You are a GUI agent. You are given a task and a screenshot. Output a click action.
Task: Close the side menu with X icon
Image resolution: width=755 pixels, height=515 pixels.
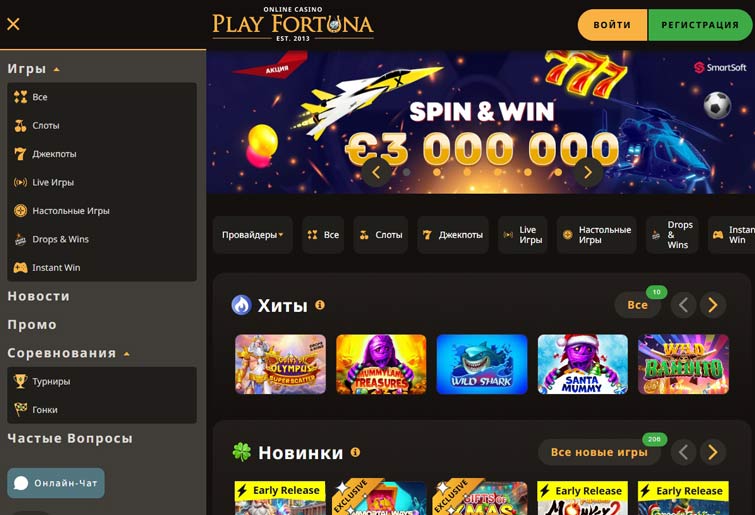13,24
